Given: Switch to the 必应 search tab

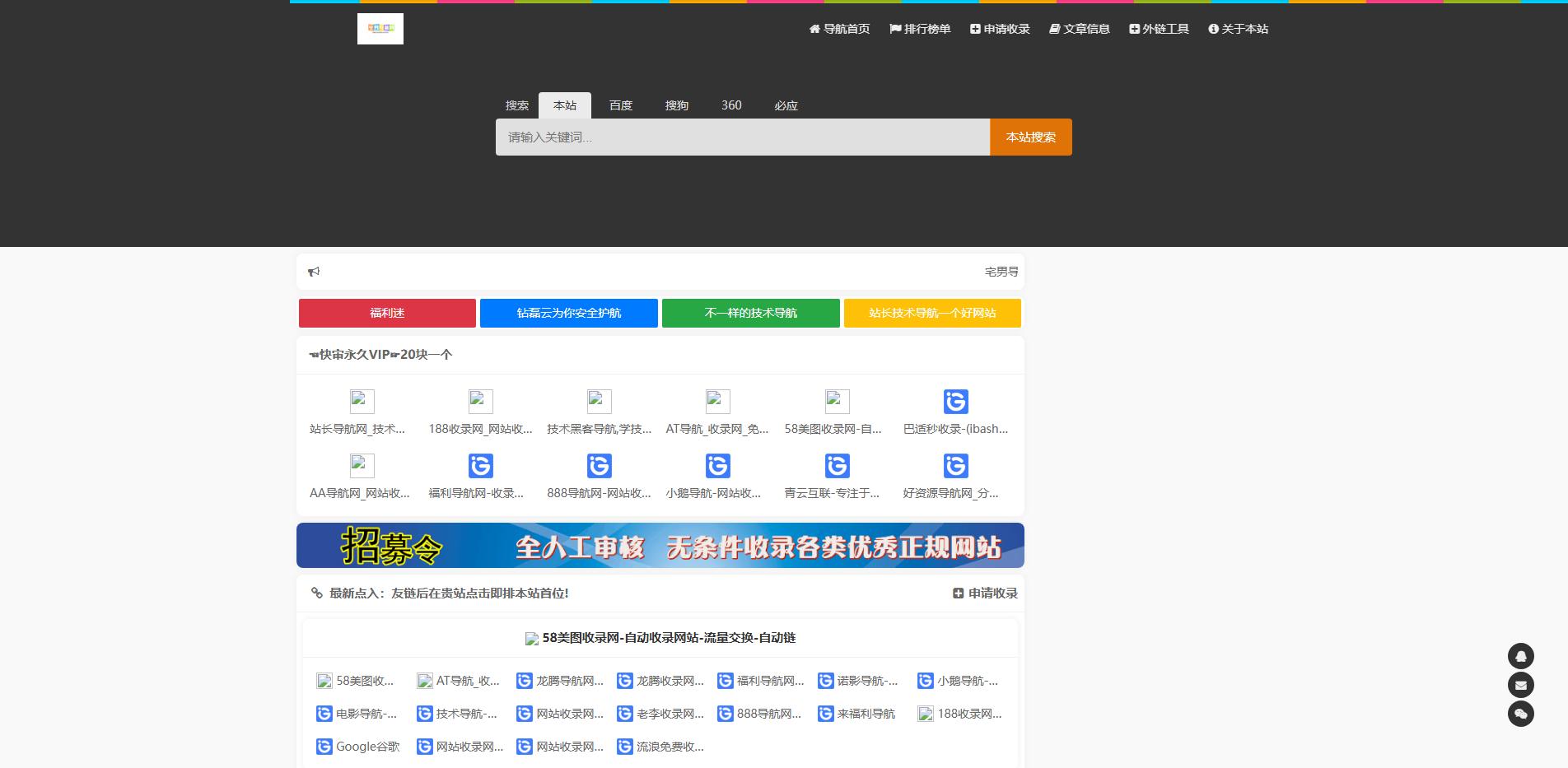Looking at the screenshot, I should tap(786, 105).
